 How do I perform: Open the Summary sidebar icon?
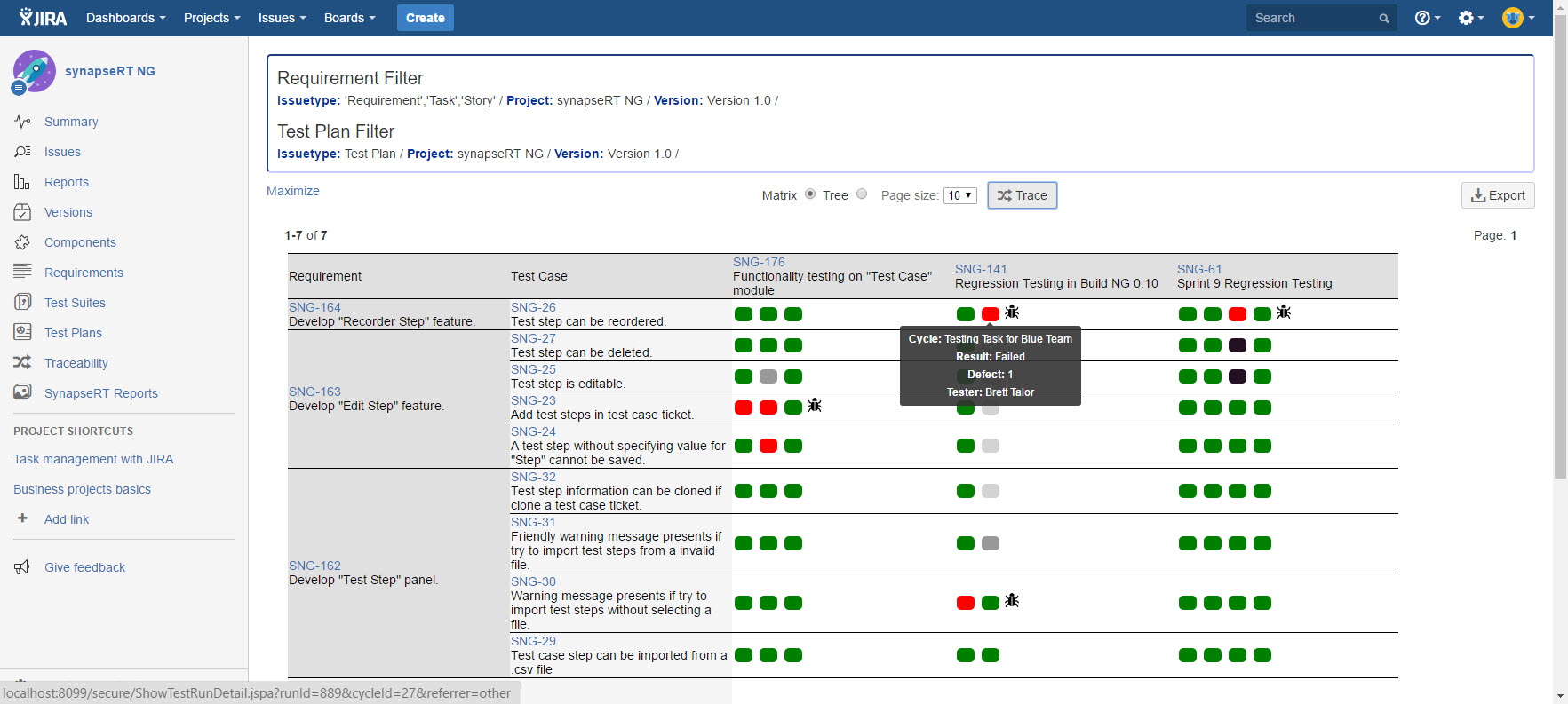(22, 122)
